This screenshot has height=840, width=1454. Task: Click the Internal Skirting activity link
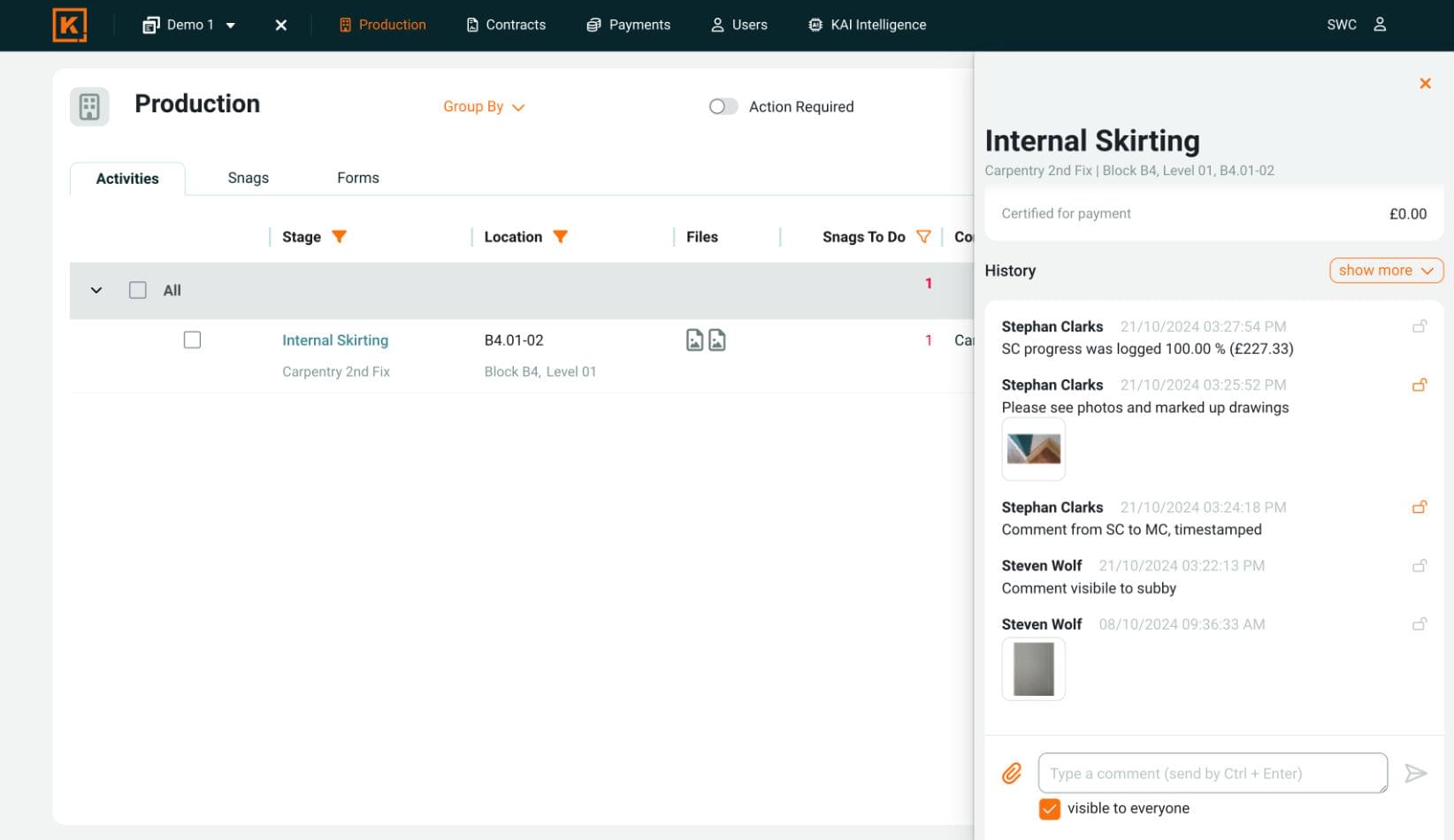[x=335, y=340]
